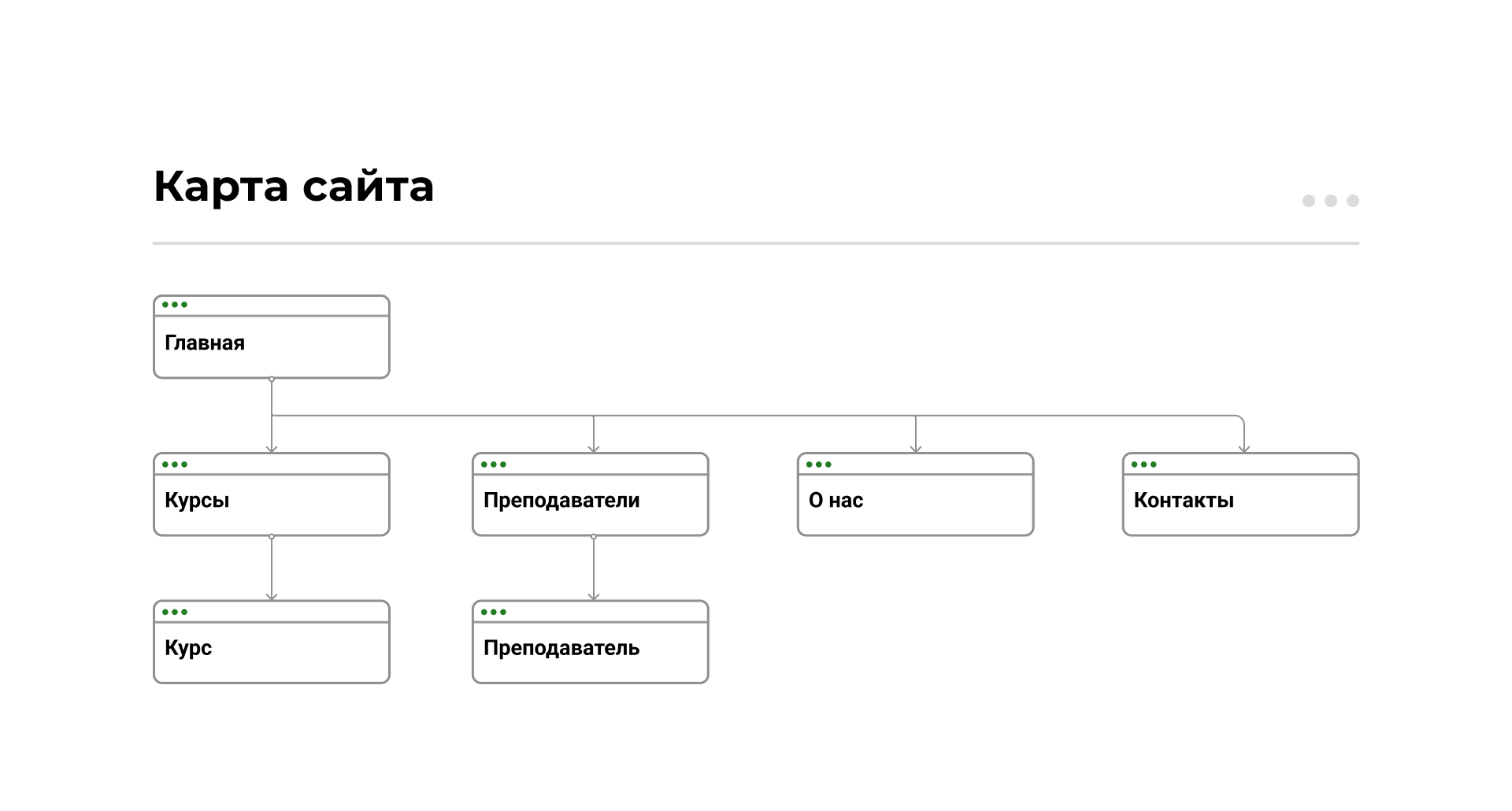
Task: Open the Курсы page block
Action: click(272, 504)
